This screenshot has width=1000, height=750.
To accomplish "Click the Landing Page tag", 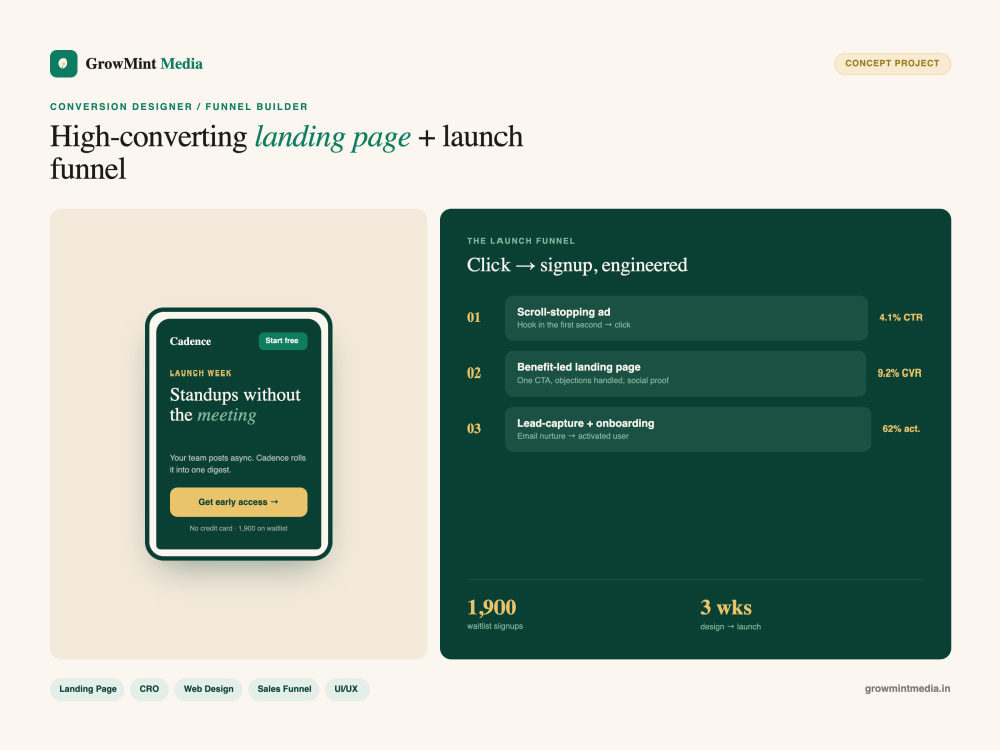I will 88,689.
